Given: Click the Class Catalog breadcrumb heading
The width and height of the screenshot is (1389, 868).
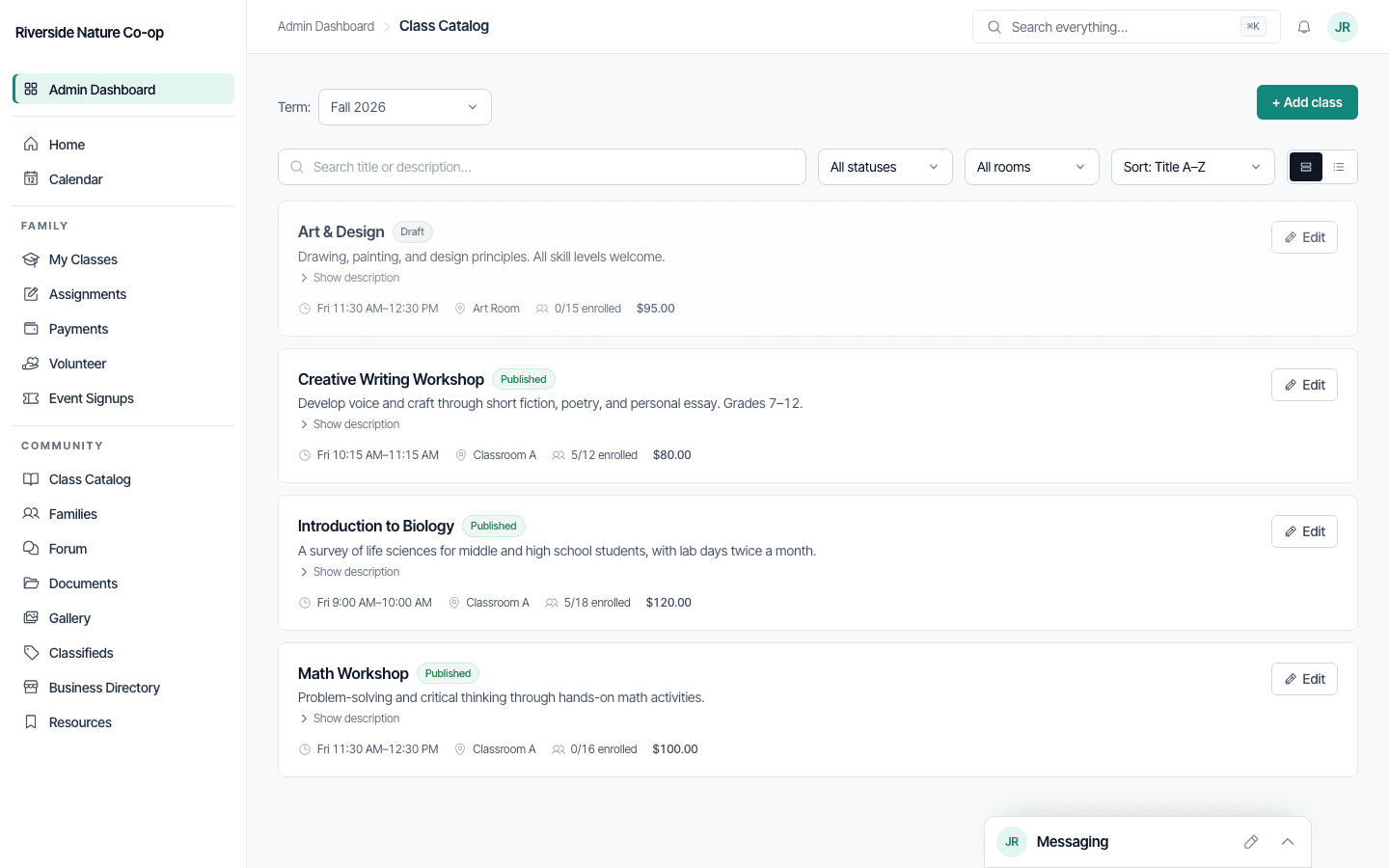Looking at the screenshot, I should tap(444, 26).
